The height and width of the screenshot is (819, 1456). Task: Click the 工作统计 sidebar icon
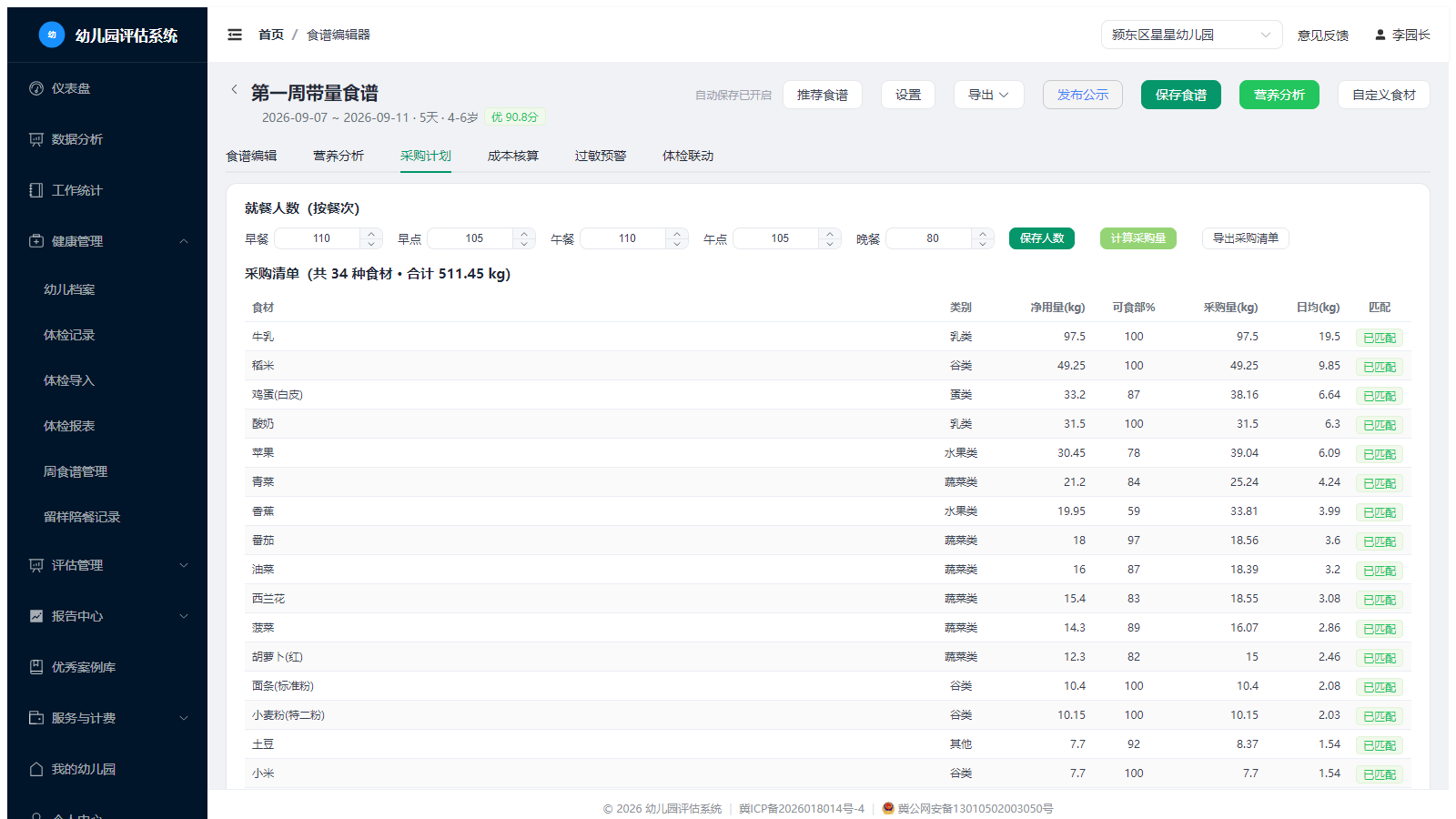click(36, 190)
